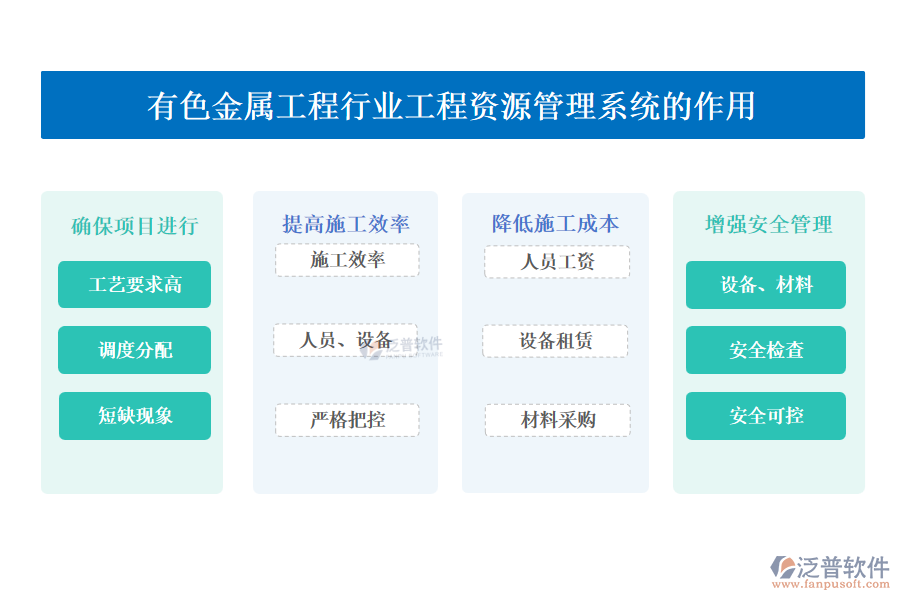Choose the 施工效率 dashed box
Screen dimensions: 900x600
[x=347, y=261]
